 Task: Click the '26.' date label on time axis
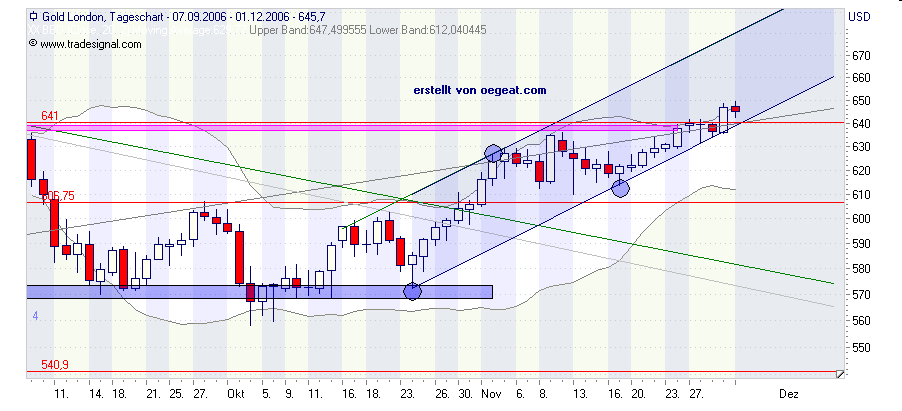[x=443, y=394]
